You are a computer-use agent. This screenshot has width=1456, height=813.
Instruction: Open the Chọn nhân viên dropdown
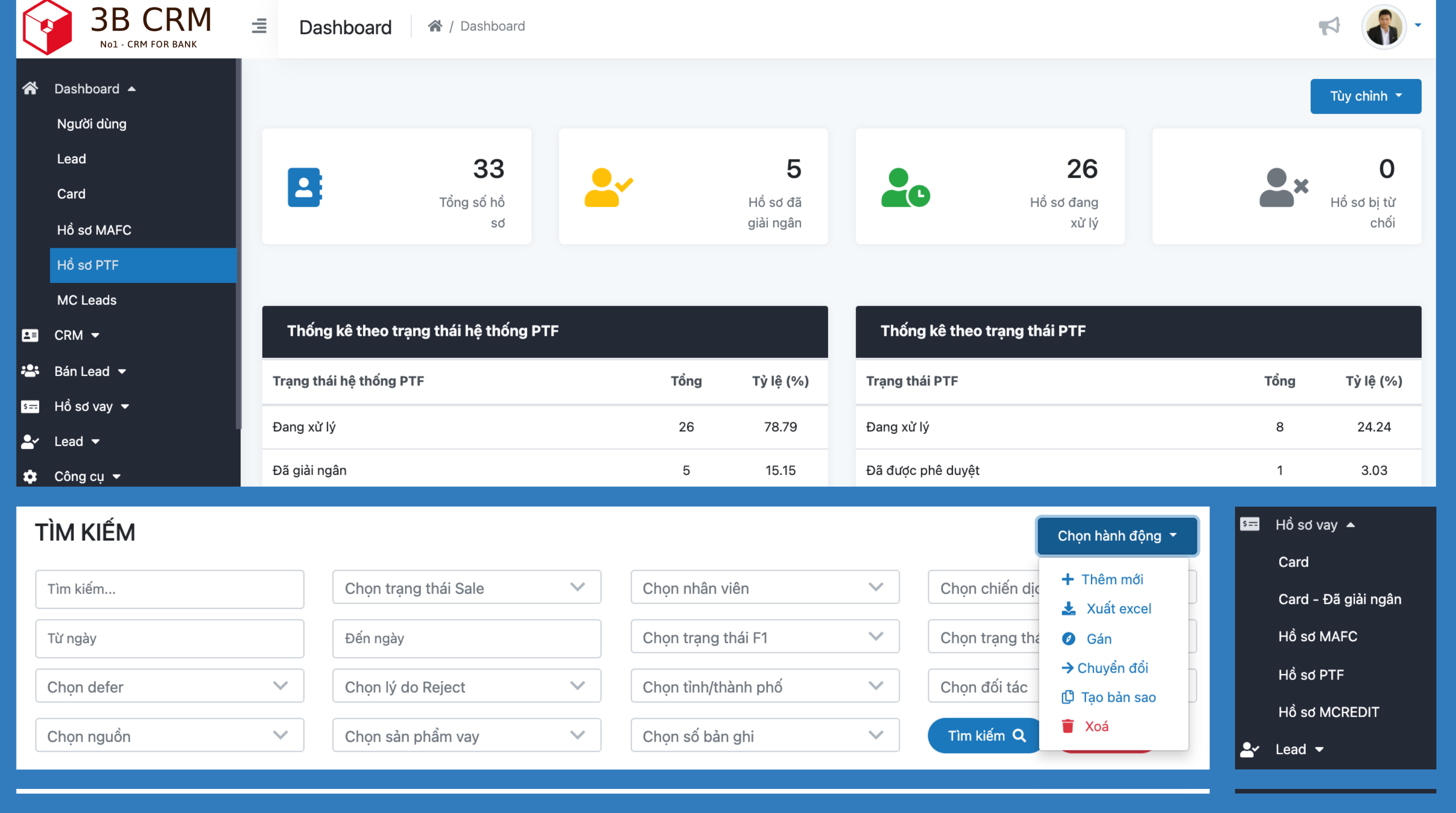(764, 588)
